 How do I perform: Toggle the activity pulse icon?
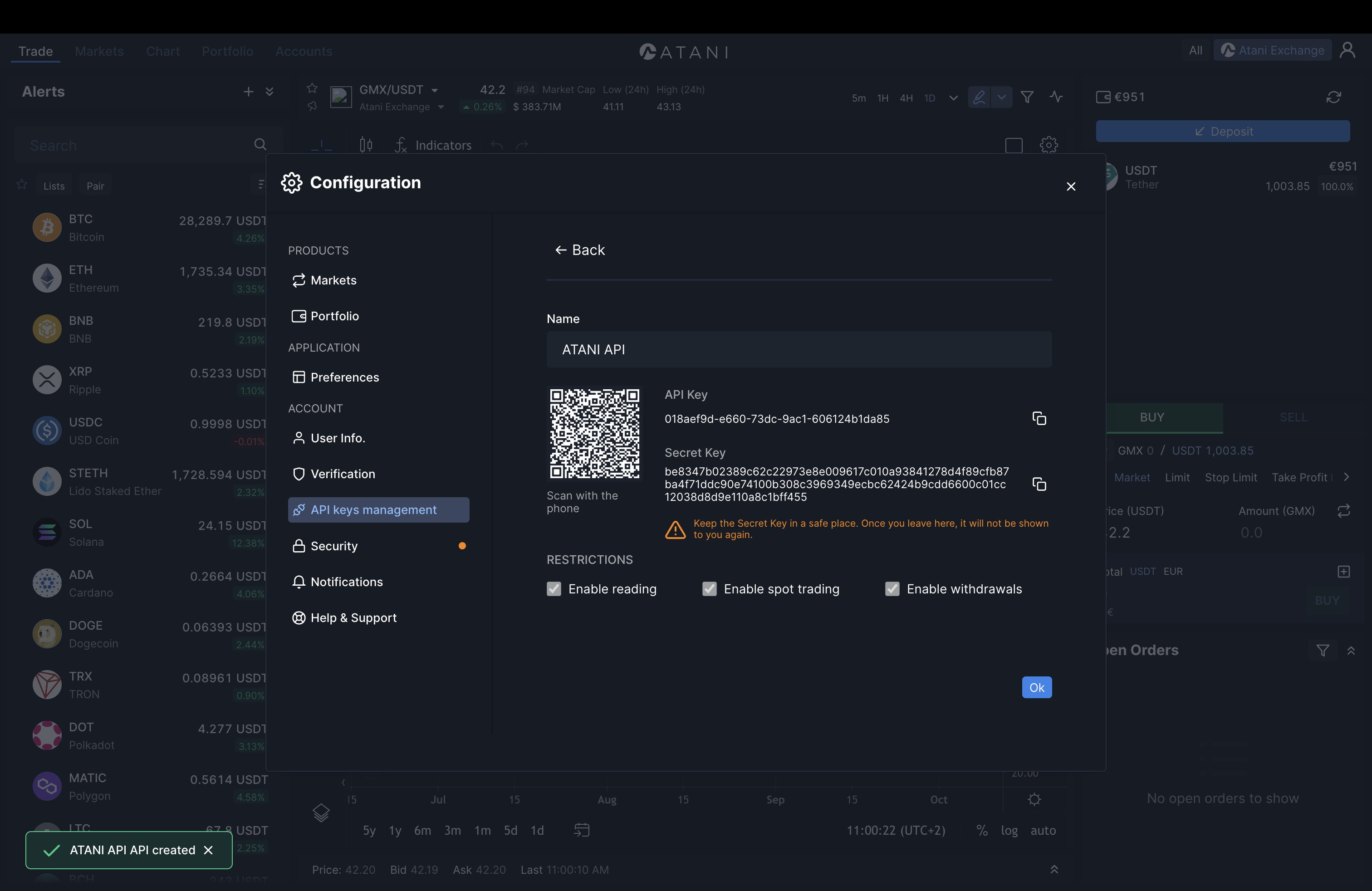[1055, 96]
